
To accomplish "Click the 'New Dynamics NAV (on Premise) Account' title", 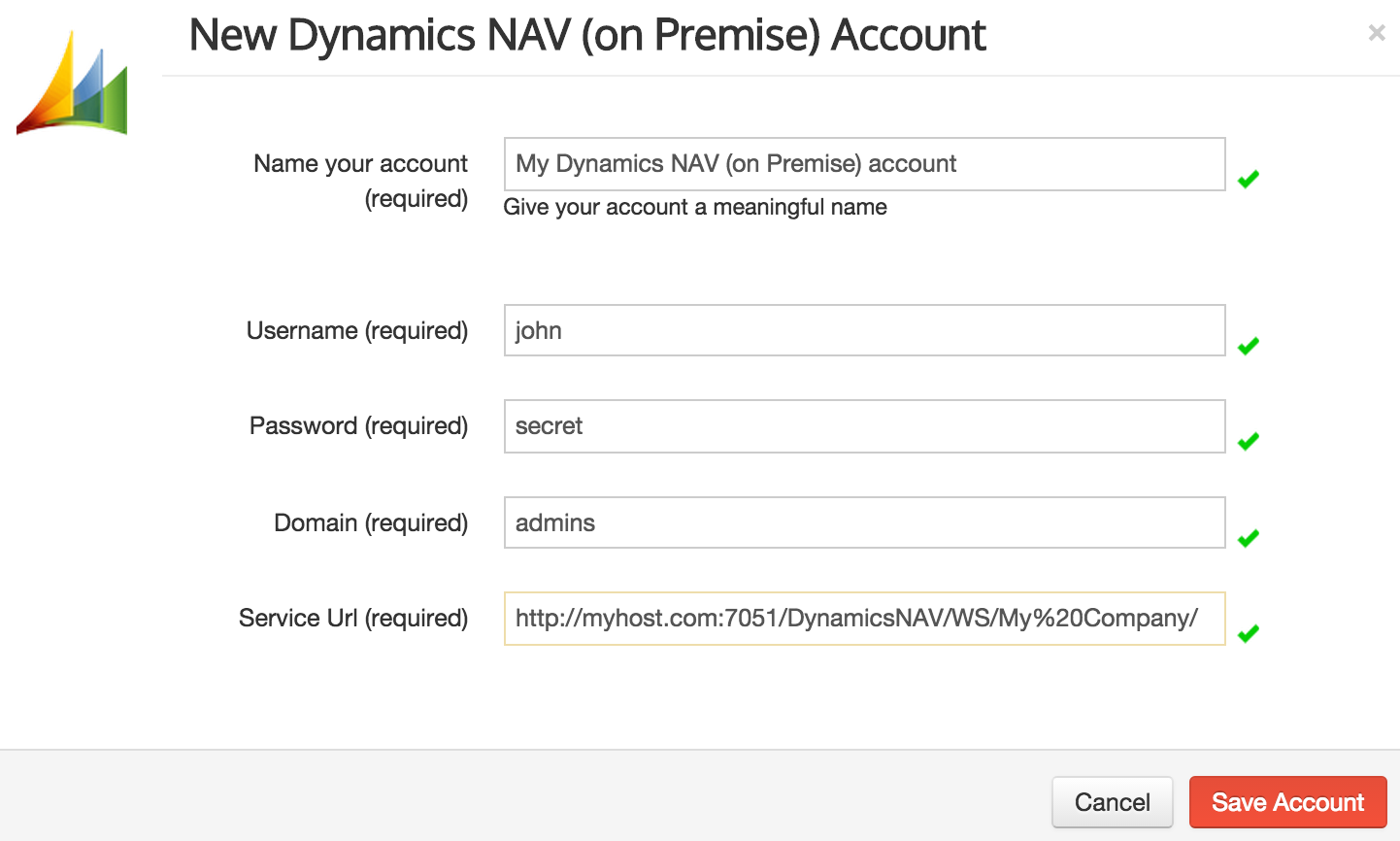I will coord(587,36).
